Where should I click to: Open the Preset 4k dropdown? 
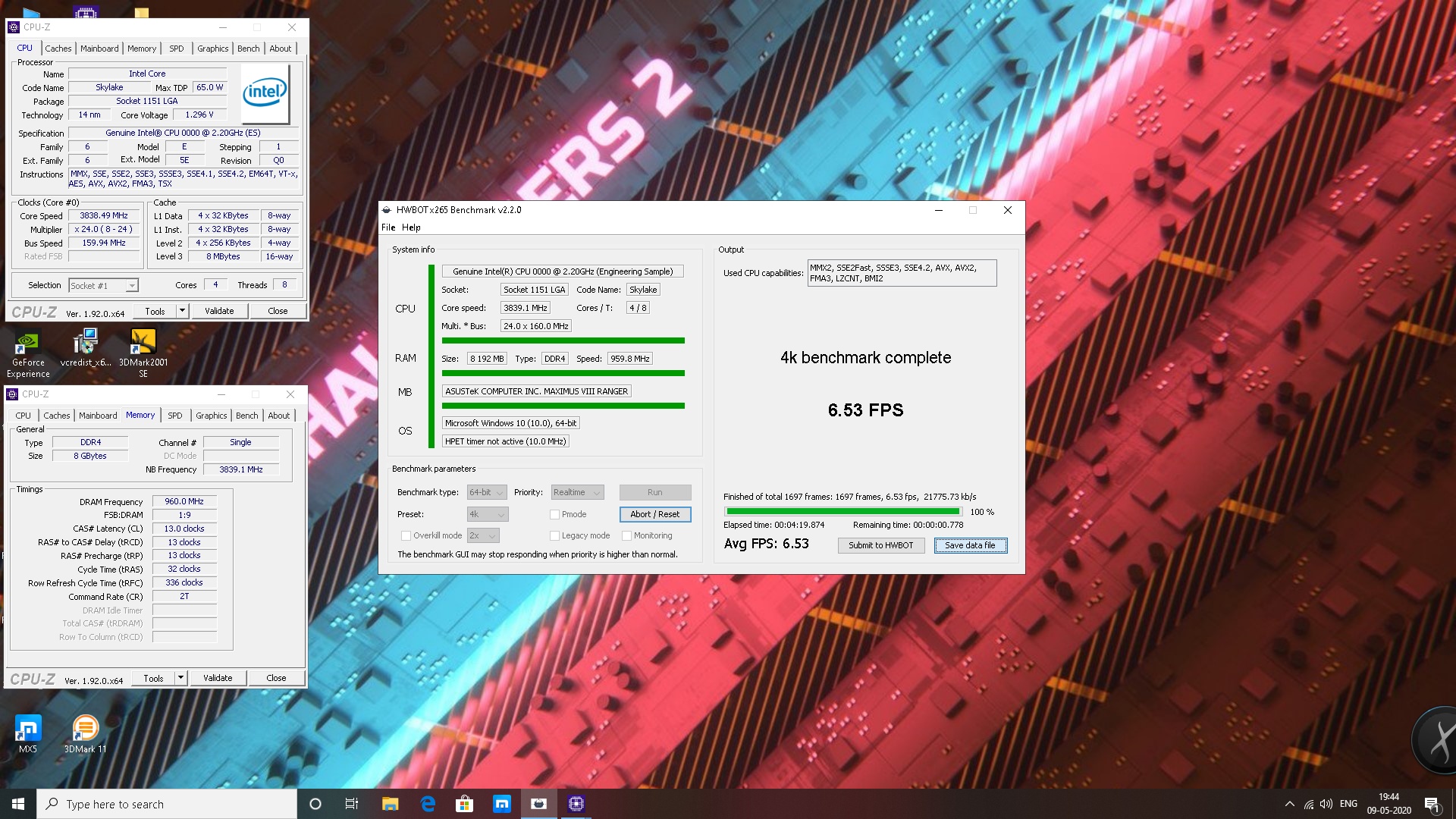point(488,515)
